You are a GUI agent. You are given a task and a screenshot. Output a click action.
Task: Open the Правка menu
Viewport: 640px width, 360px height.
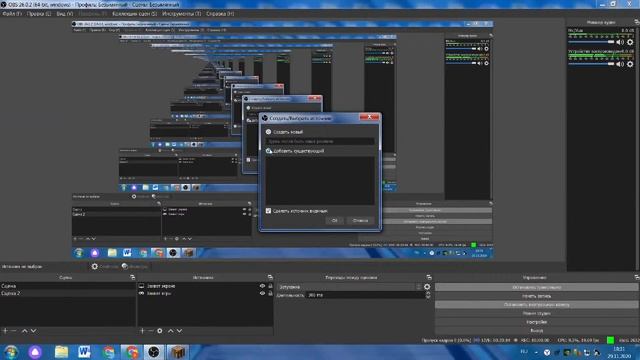click(39, 13)
